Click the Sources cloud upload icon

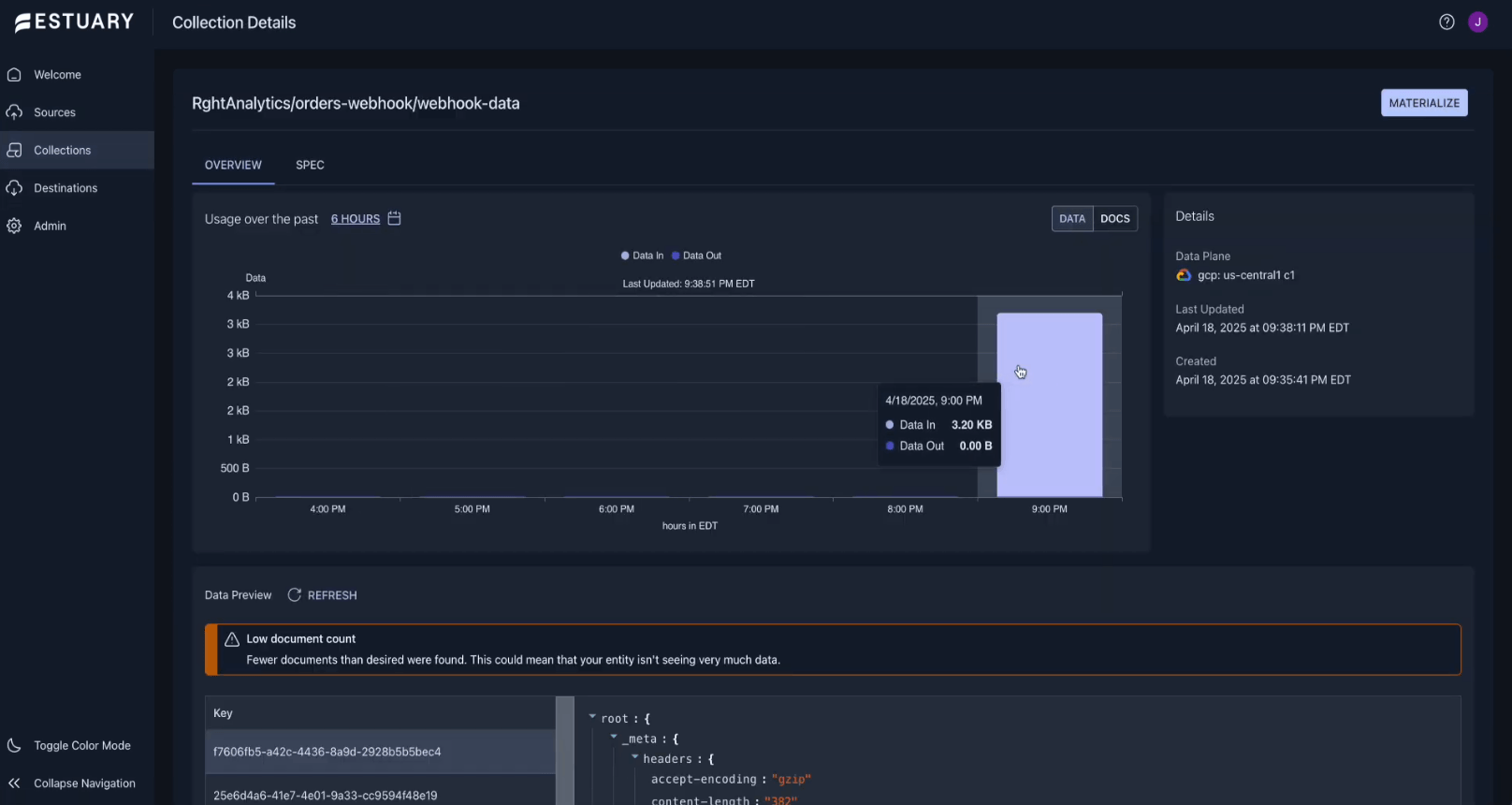pyautogui.click(x=14, y=112)
